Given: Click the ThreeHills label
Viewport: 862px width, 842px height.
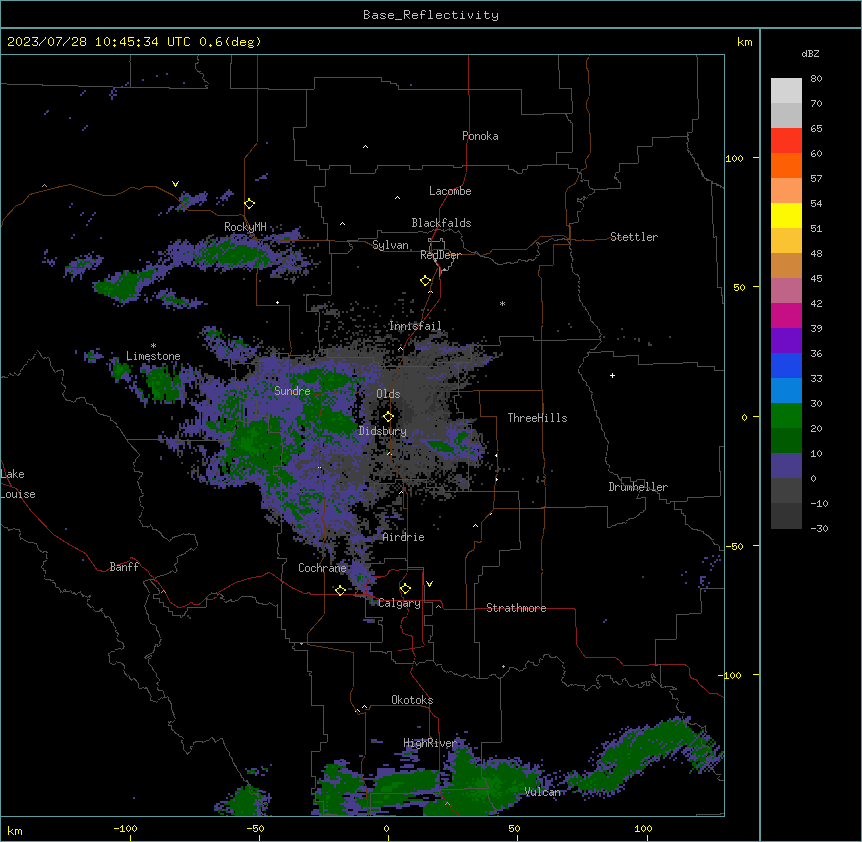Looking at the screenshot, I should [537, 418].
